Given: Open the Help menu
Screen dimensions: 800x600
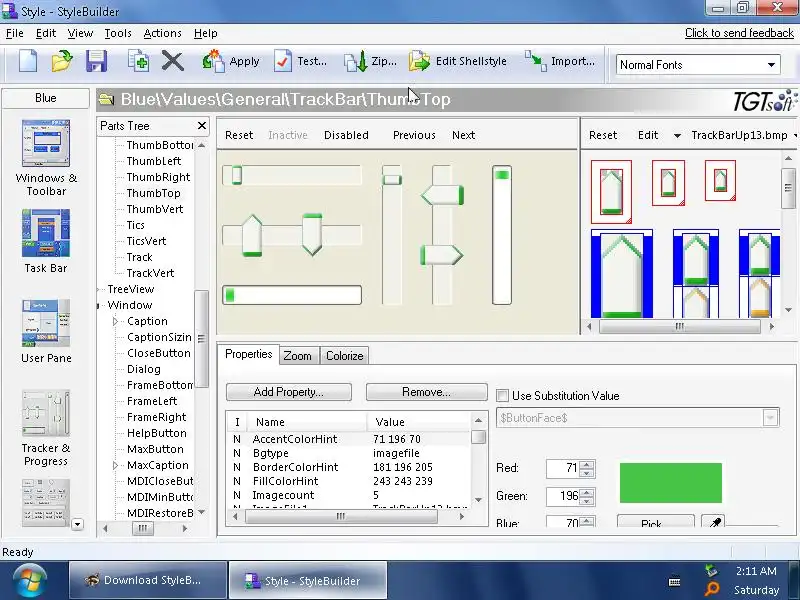Looking at the screenshot, I should (206, 33).
